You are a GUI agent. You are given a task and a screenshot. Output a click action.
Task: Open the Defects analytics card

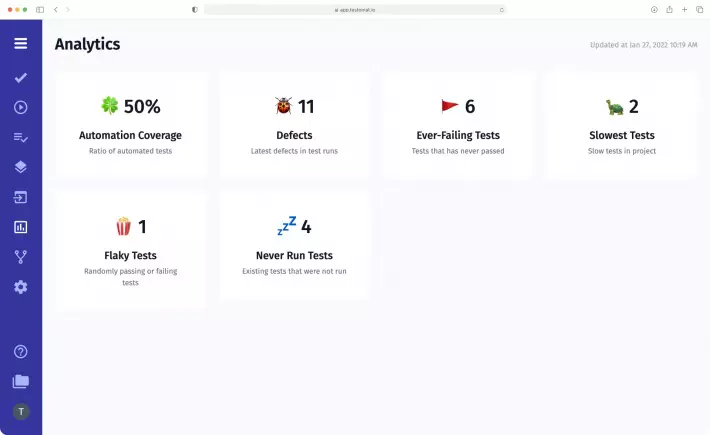[294, 125]
